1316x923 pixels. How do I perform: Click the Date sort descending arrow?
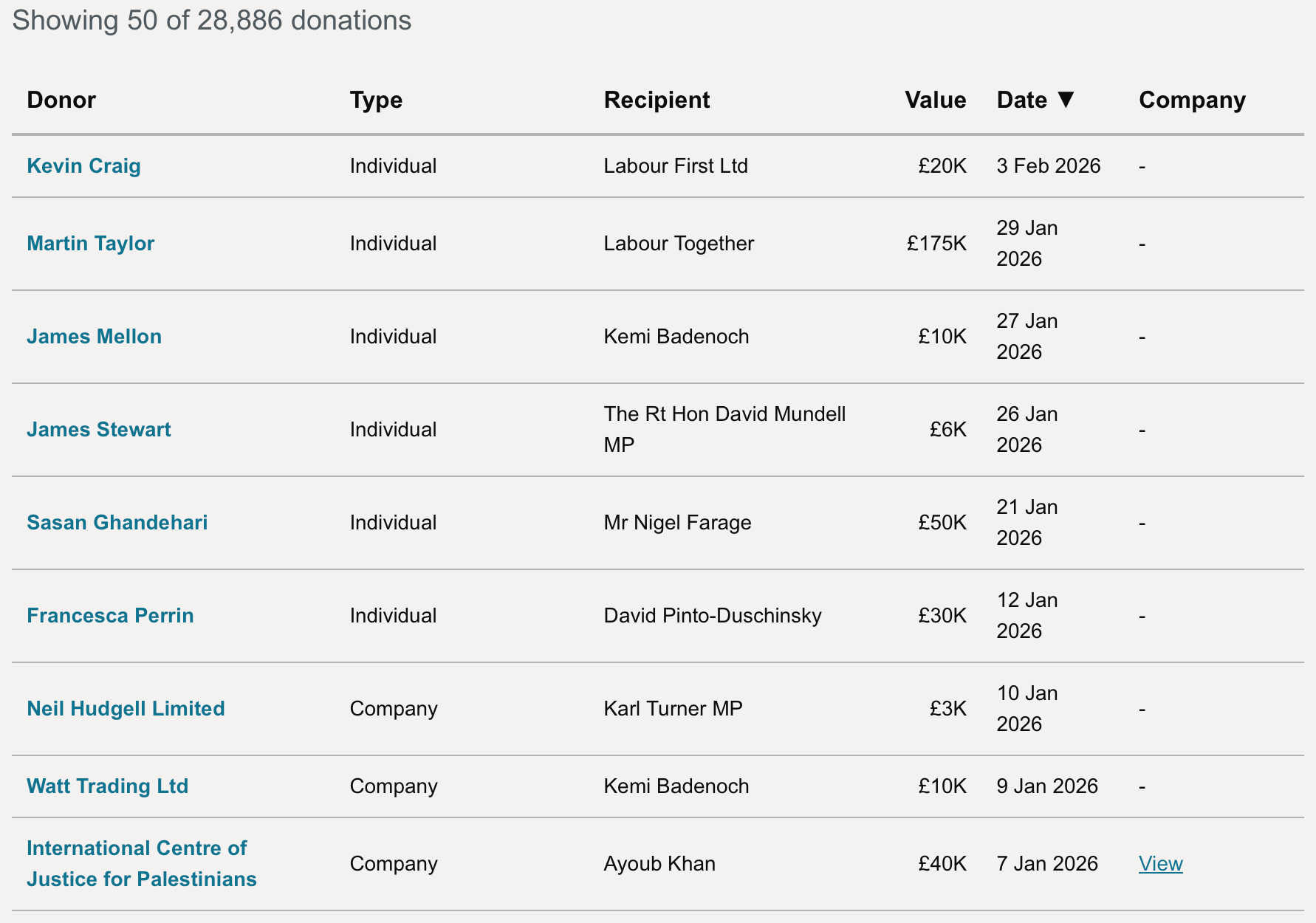1065,100
